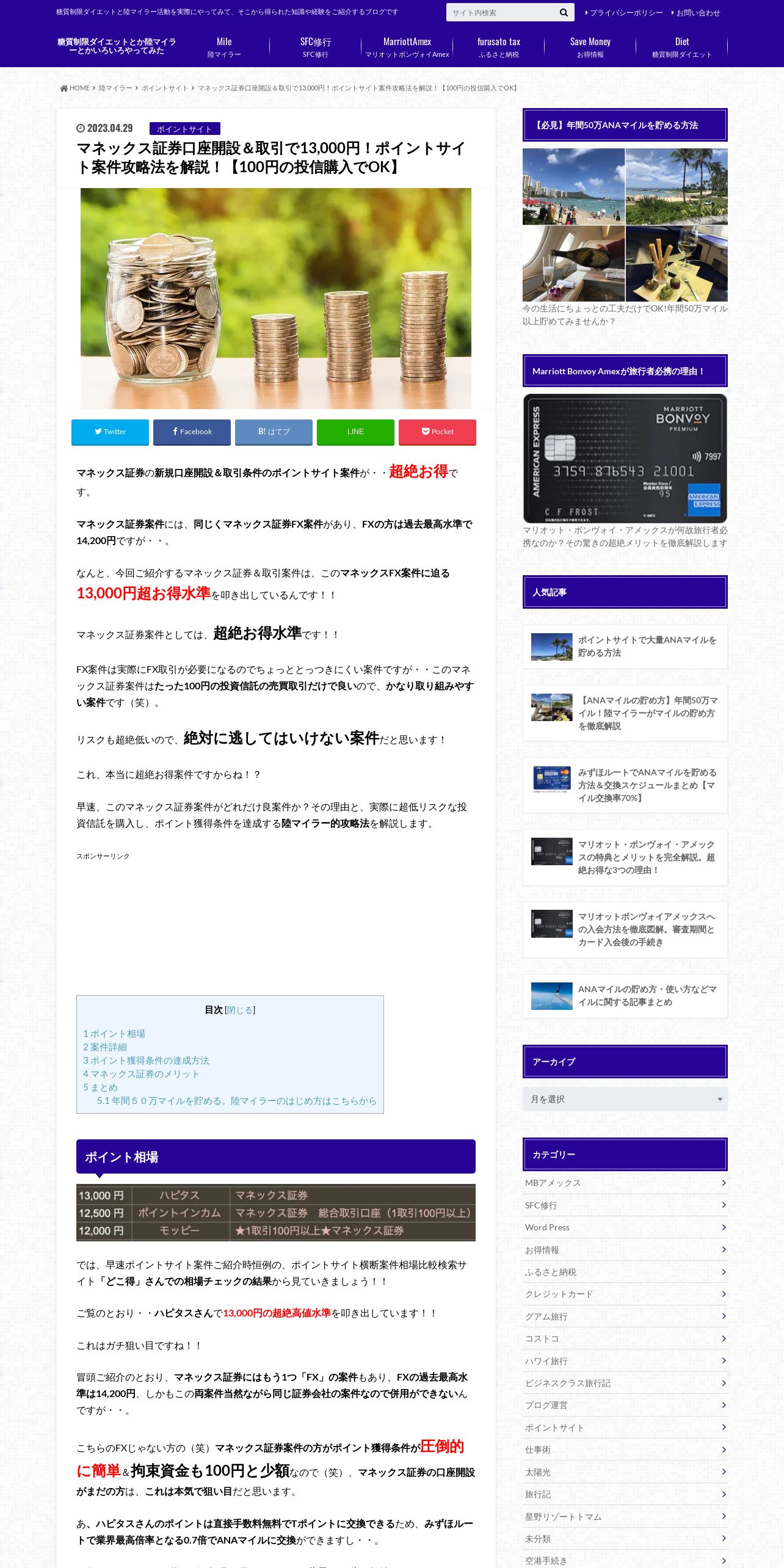Open the Mile 陸マイラー menu
Screen dimensions: 784x1568
coord(224,47)
